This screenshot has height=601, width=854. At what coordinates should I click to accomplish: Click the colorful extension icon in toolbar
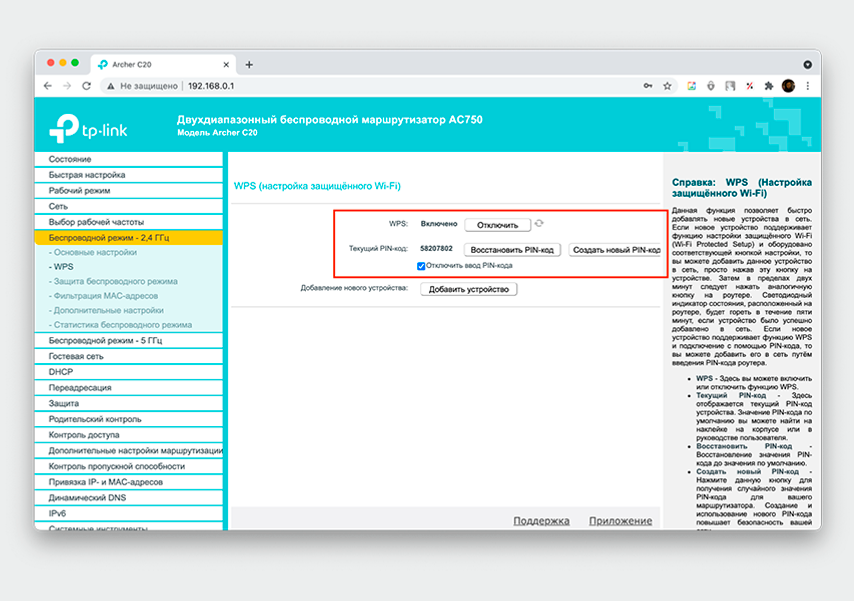click(x=691, y=86)
